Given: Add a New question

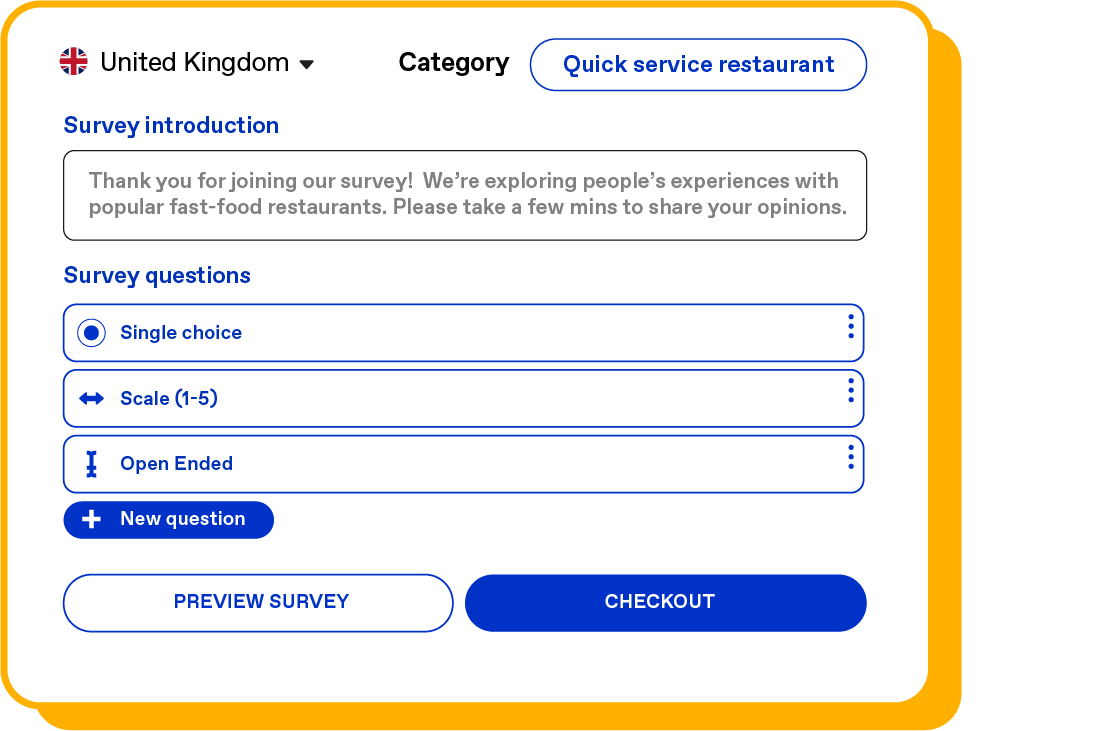Looking at the screenshot, I should click(168, 520).
